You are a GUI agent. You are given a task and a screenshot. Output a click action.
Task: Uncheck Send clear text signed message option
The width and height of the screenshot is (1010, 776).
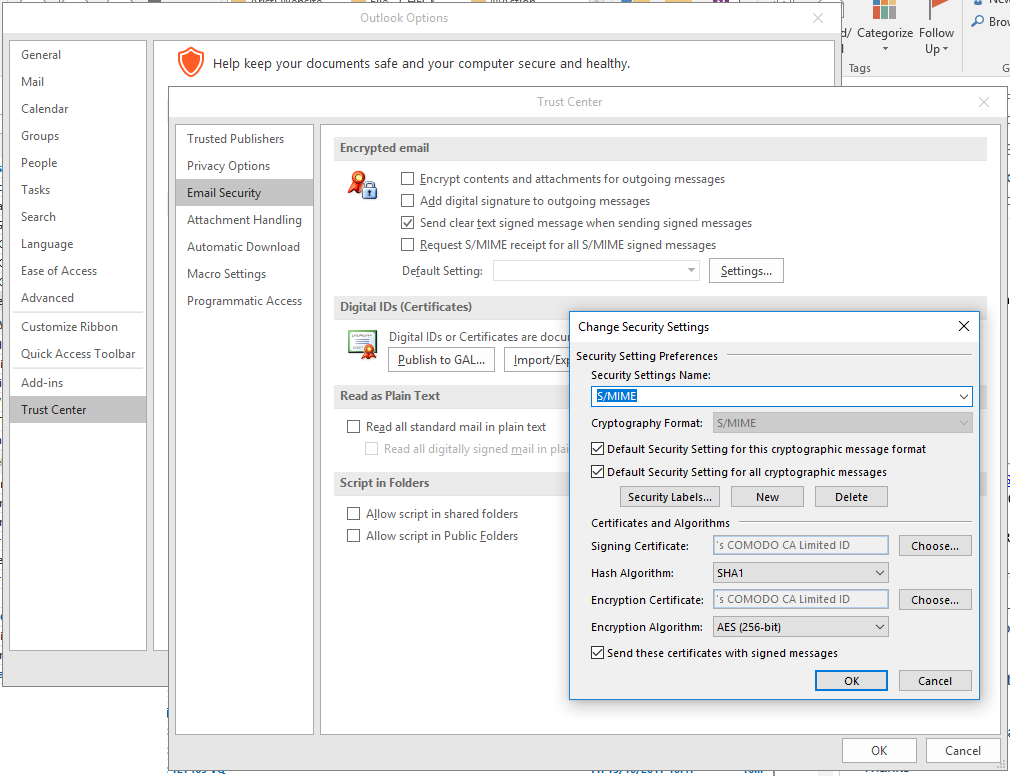(x=407, y=222)
